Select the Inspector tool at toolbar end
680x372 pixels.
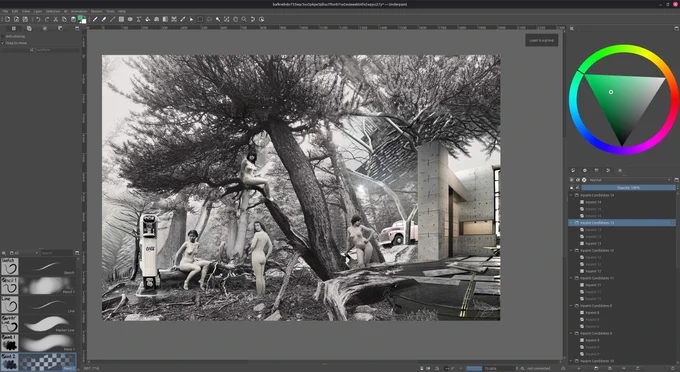pyautogui.click(x=262, y=20)
